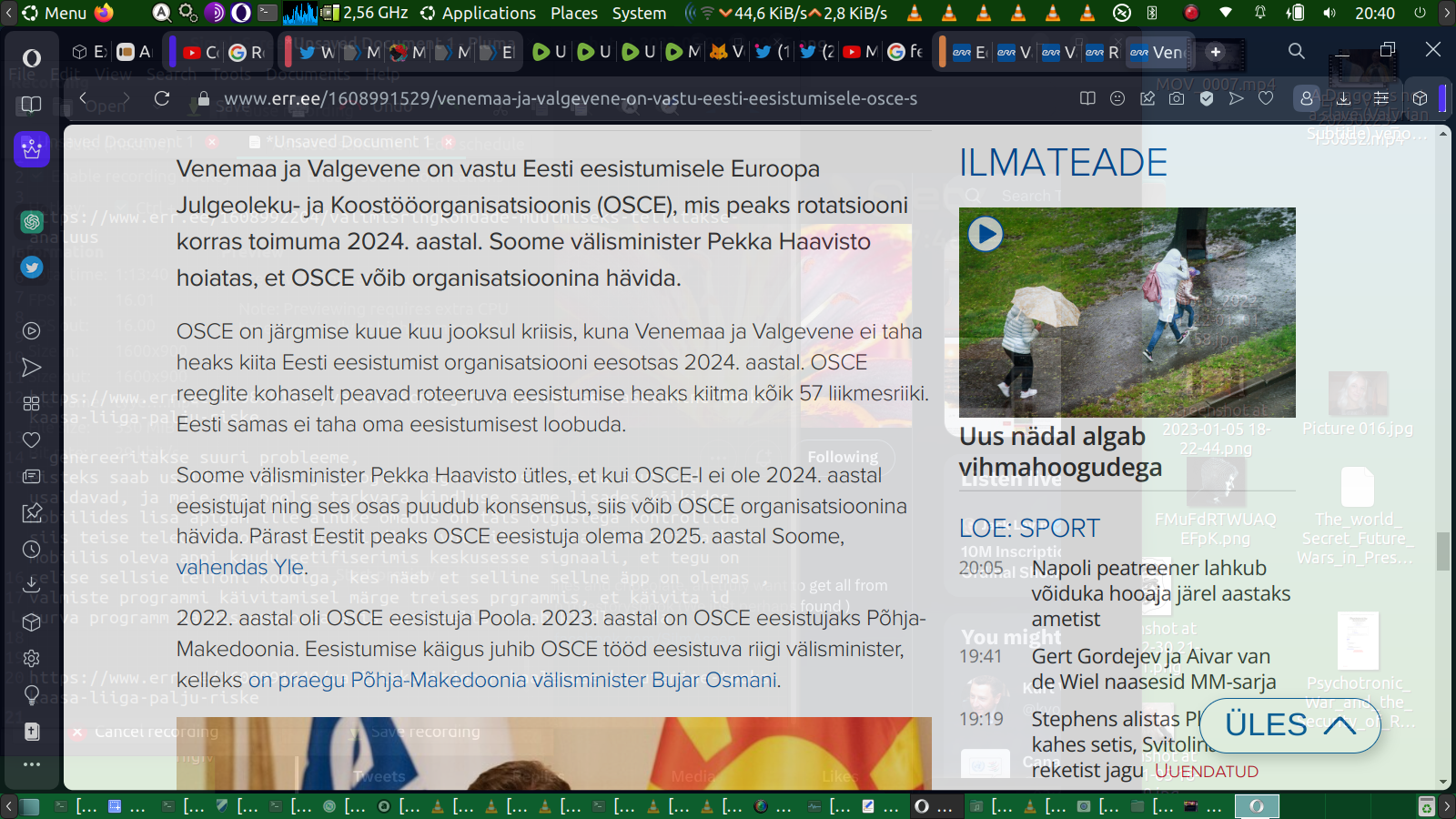Save page to bookmarks with heart icon
This screenshot has height=819, width=1456.
pos(1266,98)
